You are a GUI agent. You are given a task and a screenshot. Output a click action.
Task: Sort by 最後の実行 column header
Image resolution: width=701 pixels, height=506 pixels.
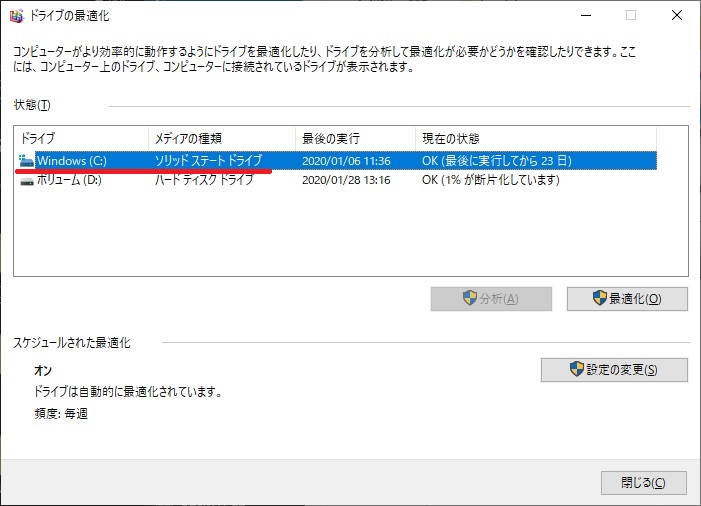pyautogui.click(x=355, y=139)
